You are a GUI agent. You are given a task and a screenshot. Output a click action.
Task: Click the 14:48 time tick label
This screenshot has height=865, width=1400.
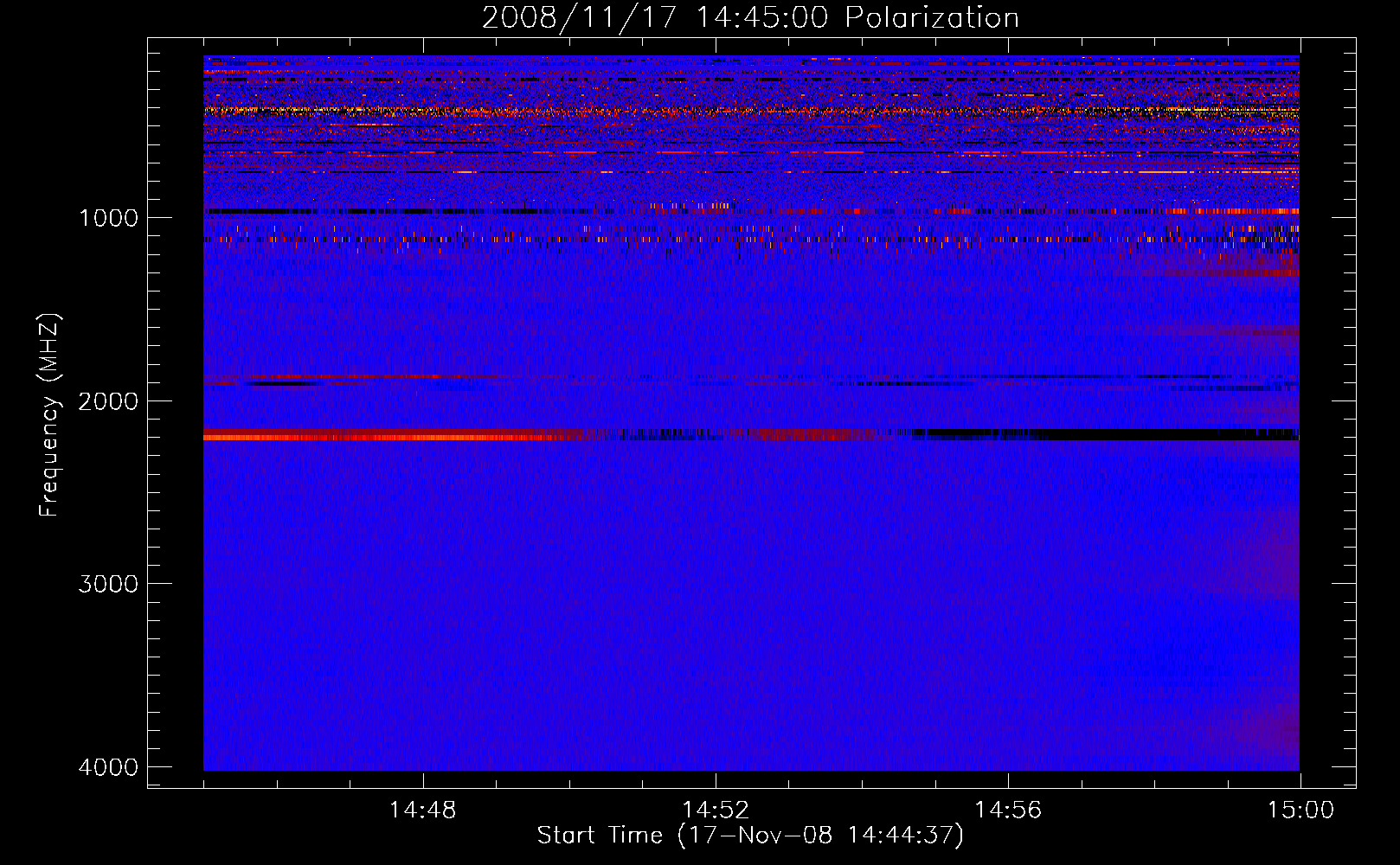point(422,810)
